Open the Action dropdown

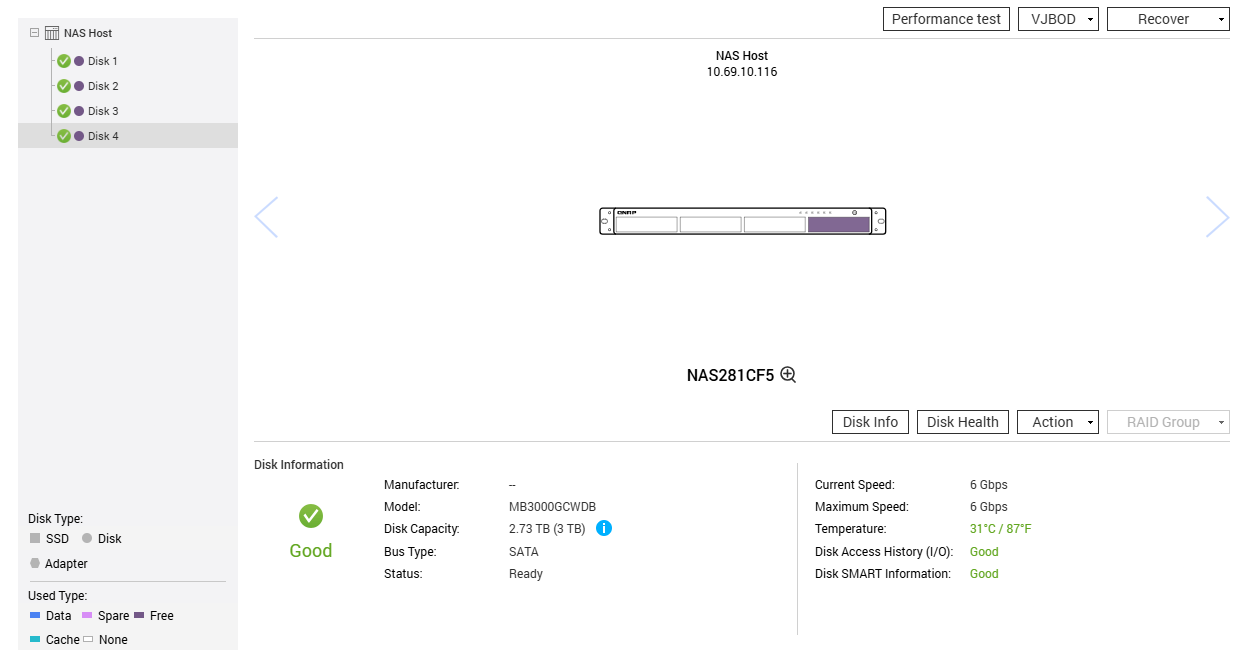pos(1057,421)
